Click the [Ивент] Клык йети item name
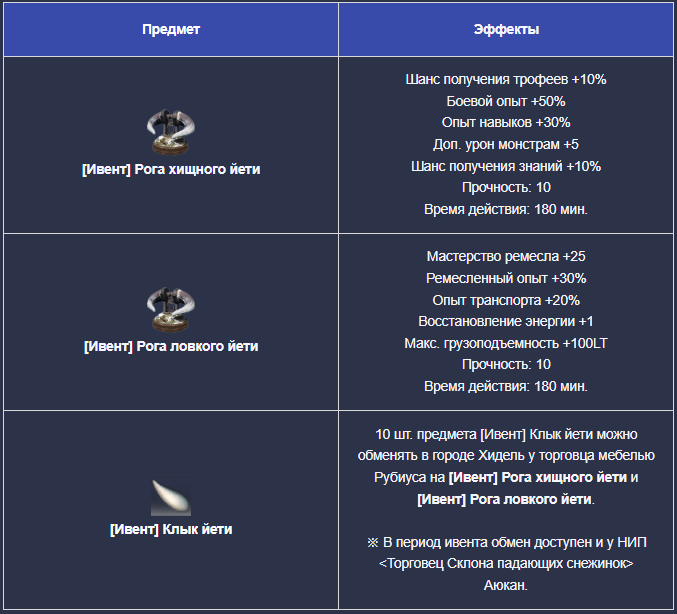677x614 pixels. (171, 529)
